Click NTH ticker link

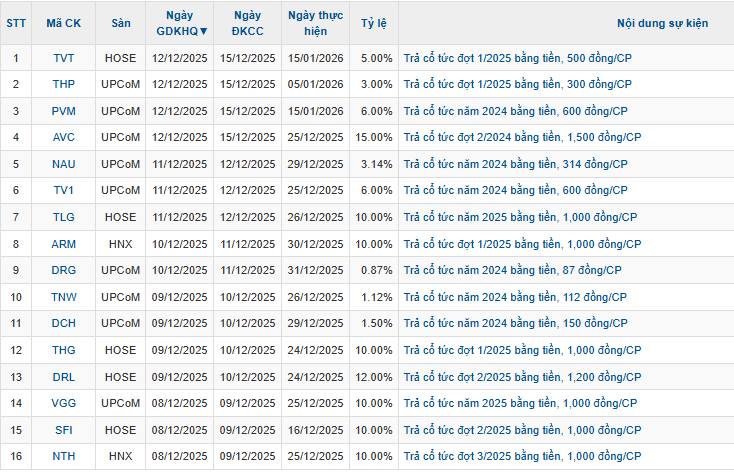[x=64, y=456]
